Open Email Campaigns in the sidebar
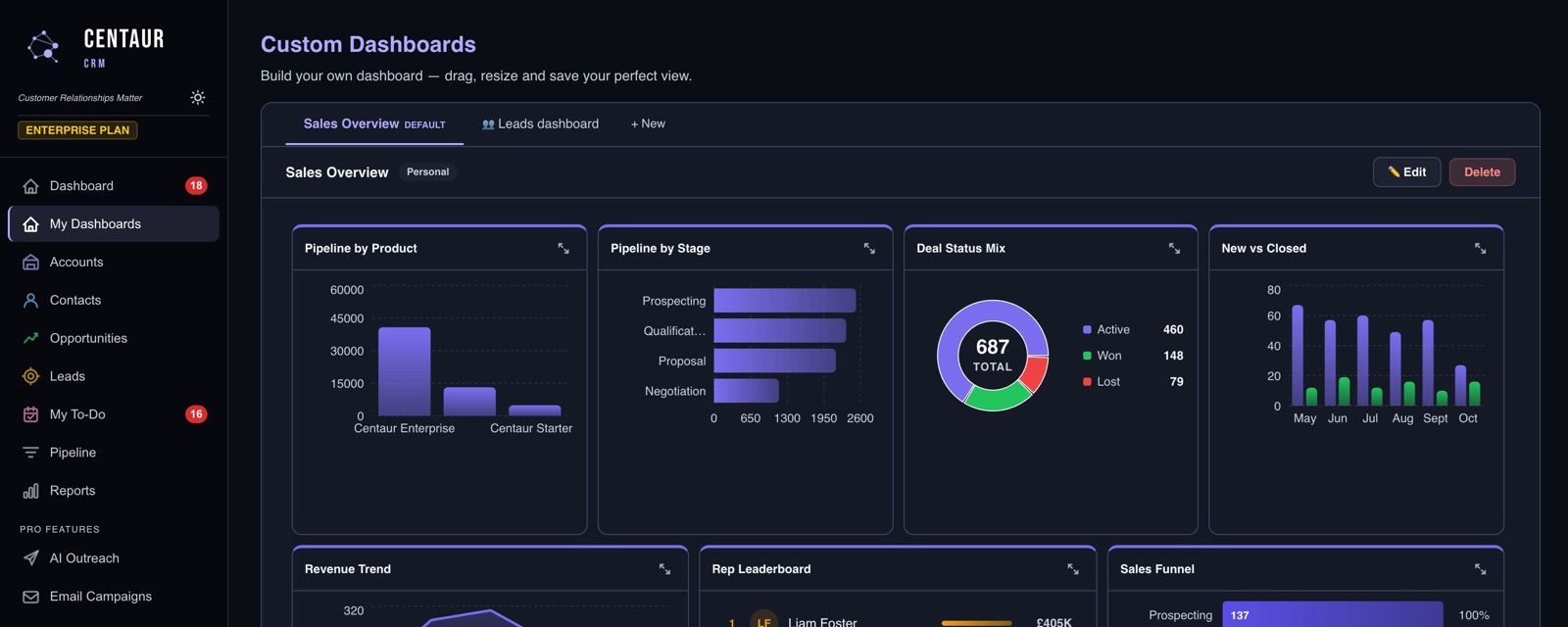The width and height of the screenshot is (1568, 627). click(x=114, y=597)
